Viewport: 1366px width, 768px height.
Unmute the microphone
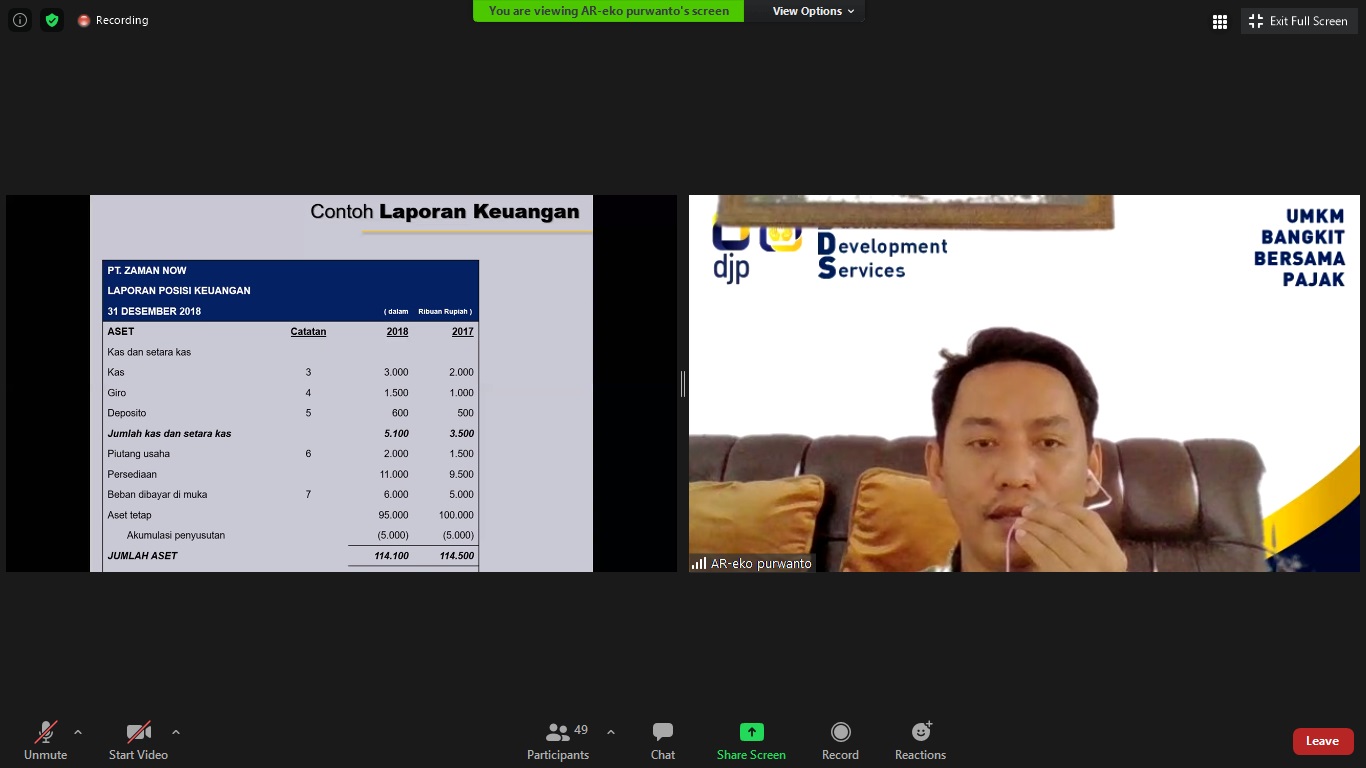46,741
